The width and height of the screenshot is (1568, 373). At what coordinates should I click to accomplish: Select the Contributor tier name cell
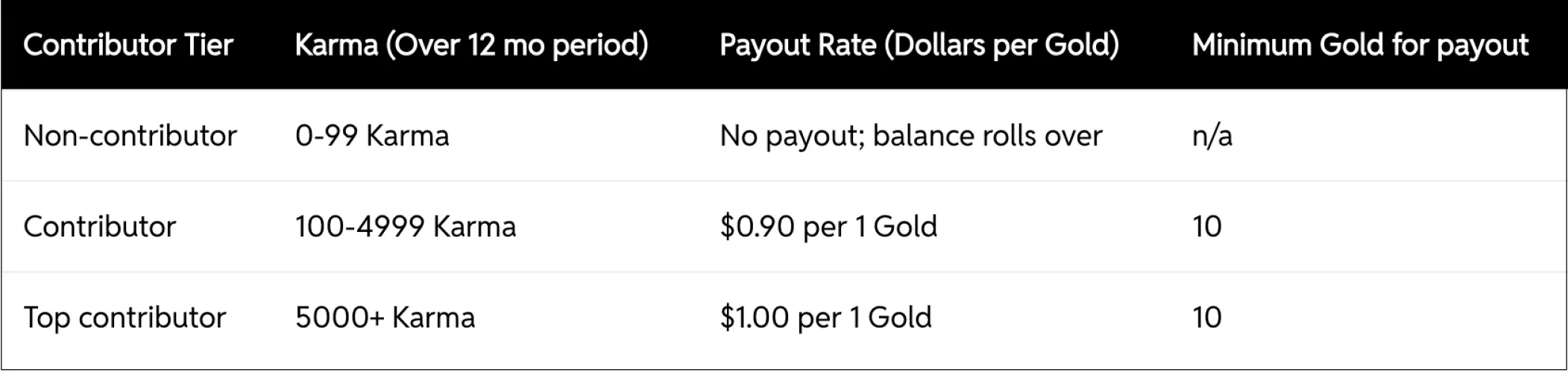(x=100, y=227)
